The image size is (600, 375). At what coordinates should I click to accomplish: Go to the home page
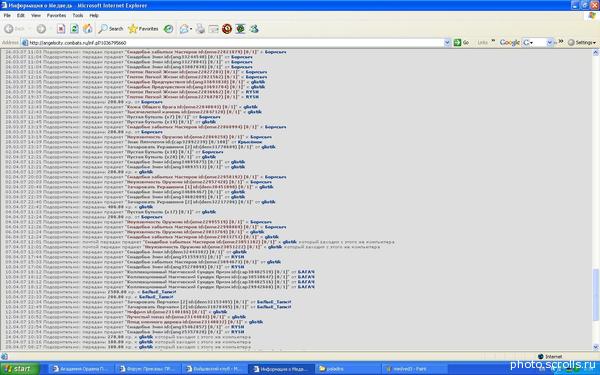click(x=88, y=29)
